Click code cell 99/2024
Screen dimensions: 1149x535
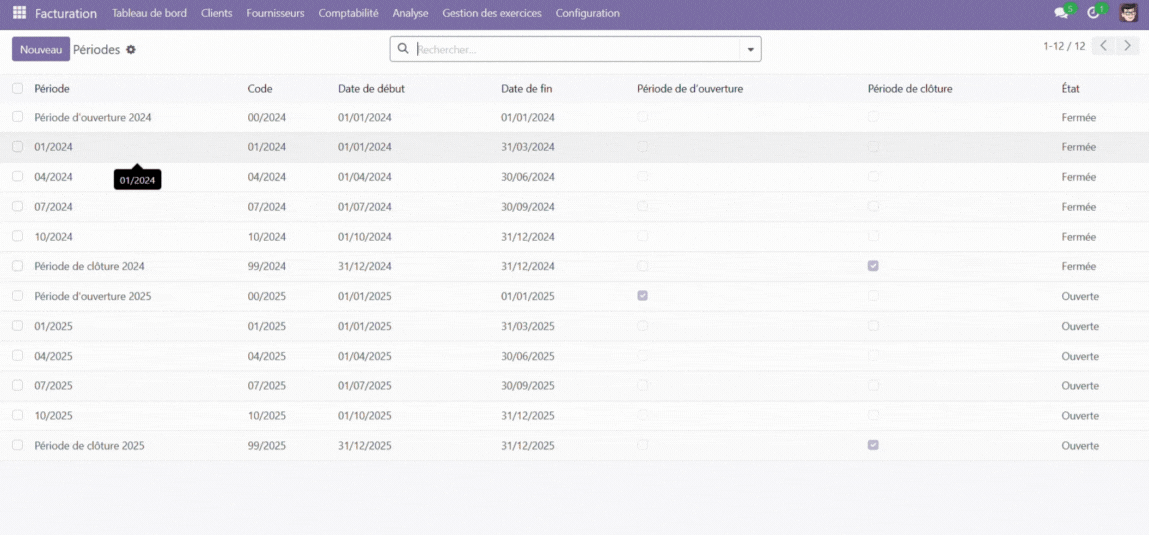click(x=267, y=266)
